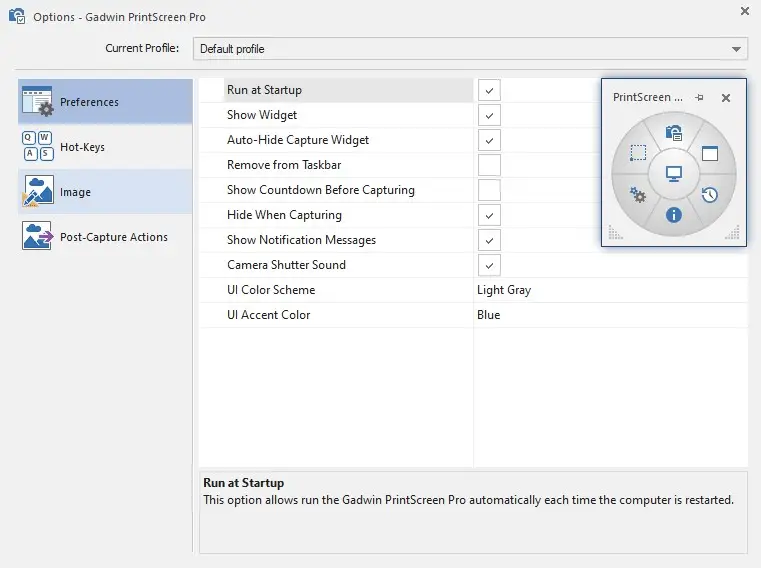Select the Remove from Taskbar row label
761x568 pixels.
pos(284,165)
